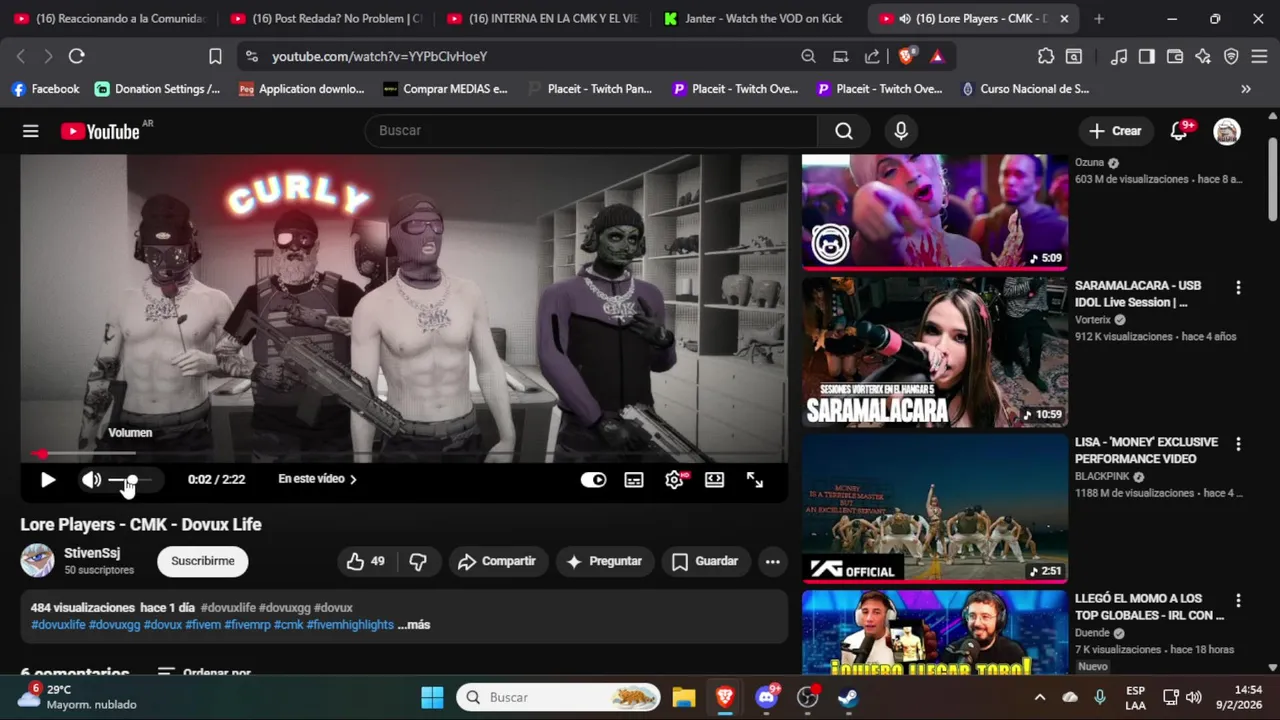Switch to 'Reaccionando a la Comunidad' tab
Image resolution: width=1280 pixels, height=720 pixels.
point(109,18)
